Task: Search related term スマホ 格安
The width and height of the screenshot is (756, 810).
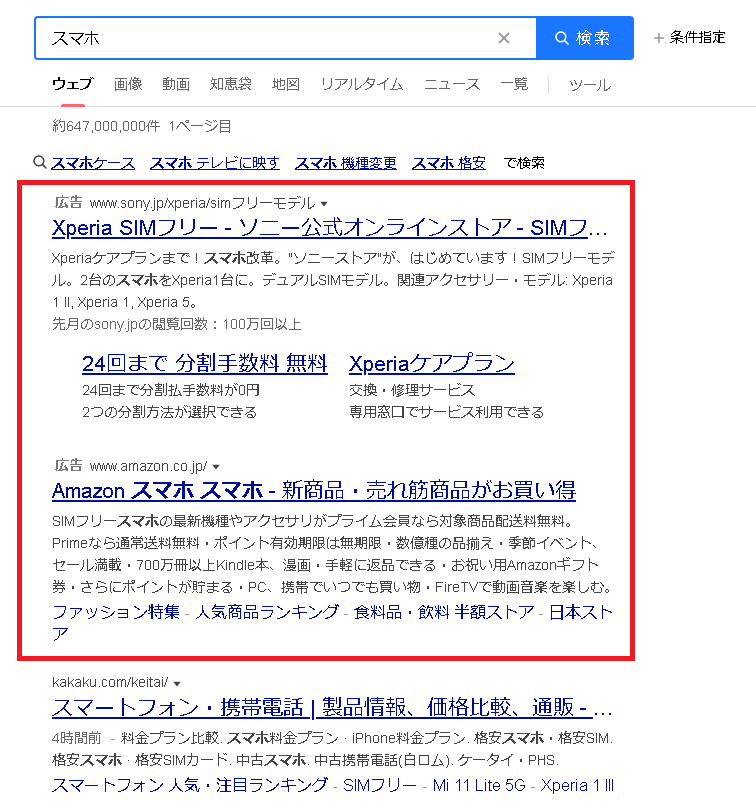Action: point(449,163)
